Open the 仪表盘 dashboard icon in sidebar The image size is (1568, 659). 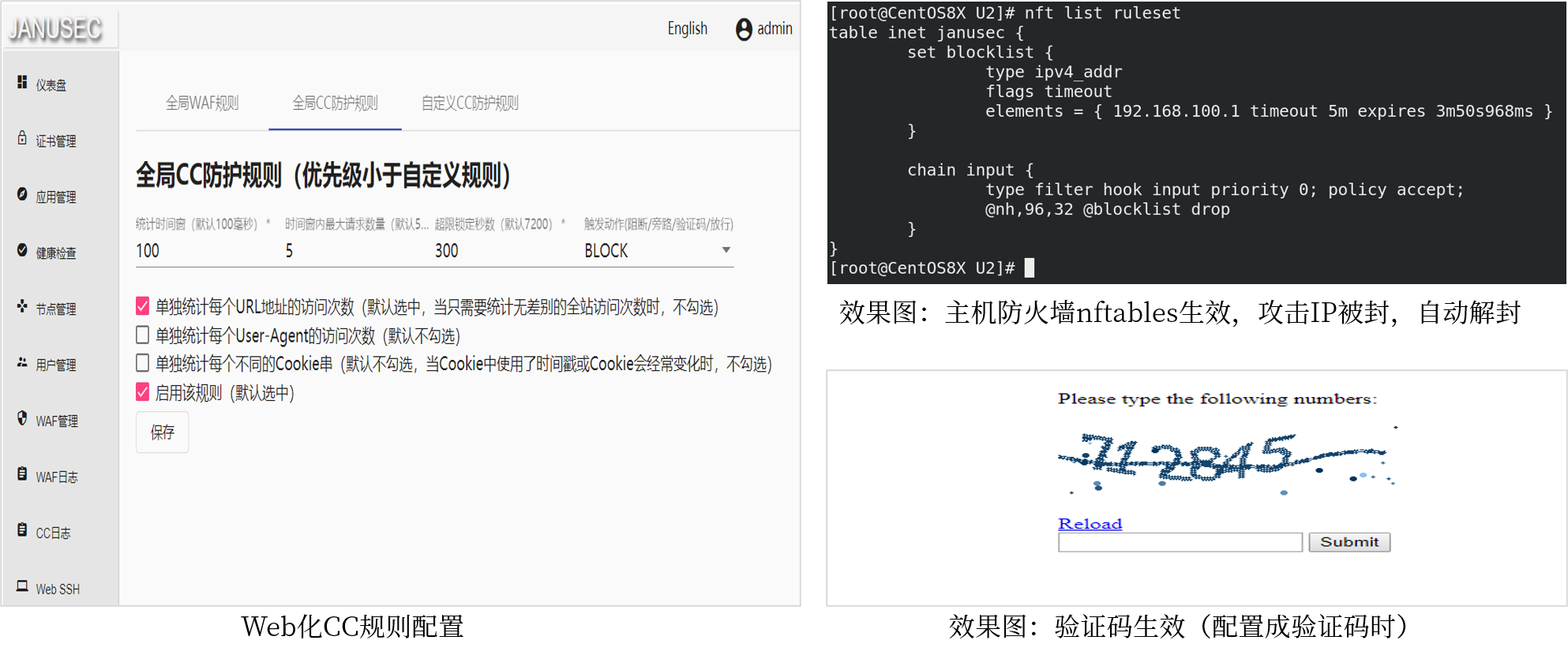[22, 82]
